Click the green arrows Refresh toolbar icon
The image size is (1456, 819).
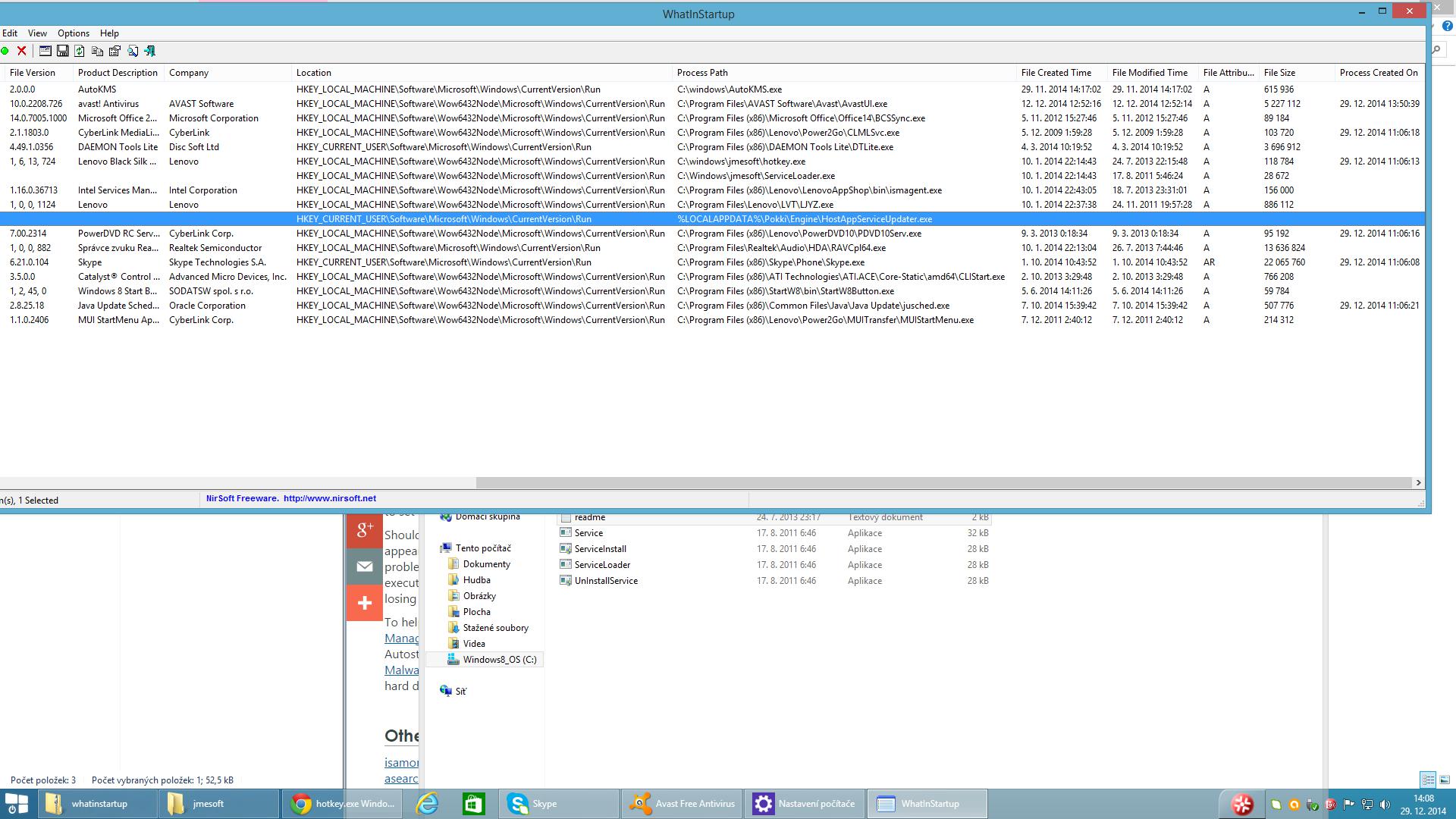tap(80, 51)
